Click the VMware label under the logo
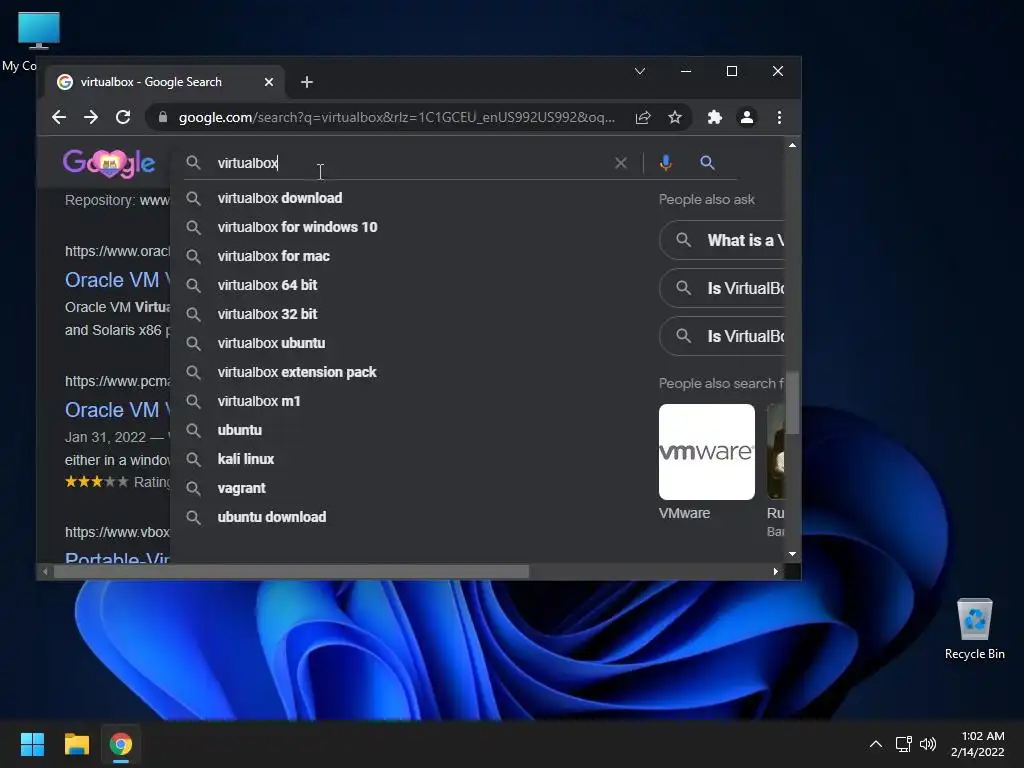This screenshot has width=1024, height=768. click(x=684, y=513)
